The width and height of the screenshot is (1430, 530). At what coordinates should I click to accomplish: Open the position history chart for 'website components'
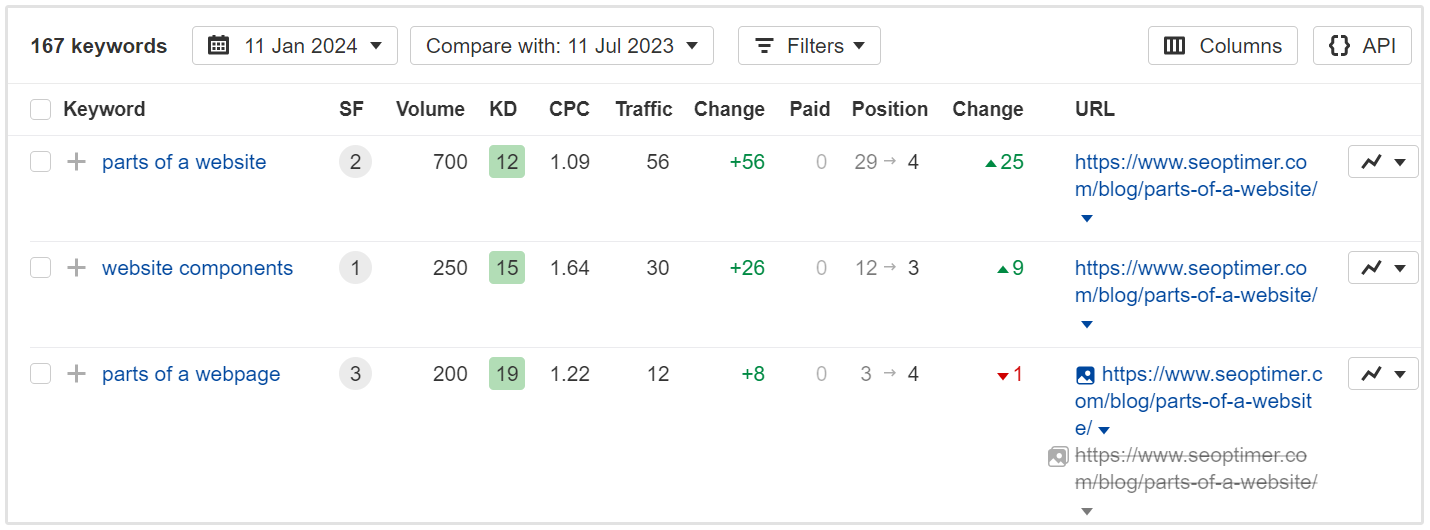(x=1383, y=267)
